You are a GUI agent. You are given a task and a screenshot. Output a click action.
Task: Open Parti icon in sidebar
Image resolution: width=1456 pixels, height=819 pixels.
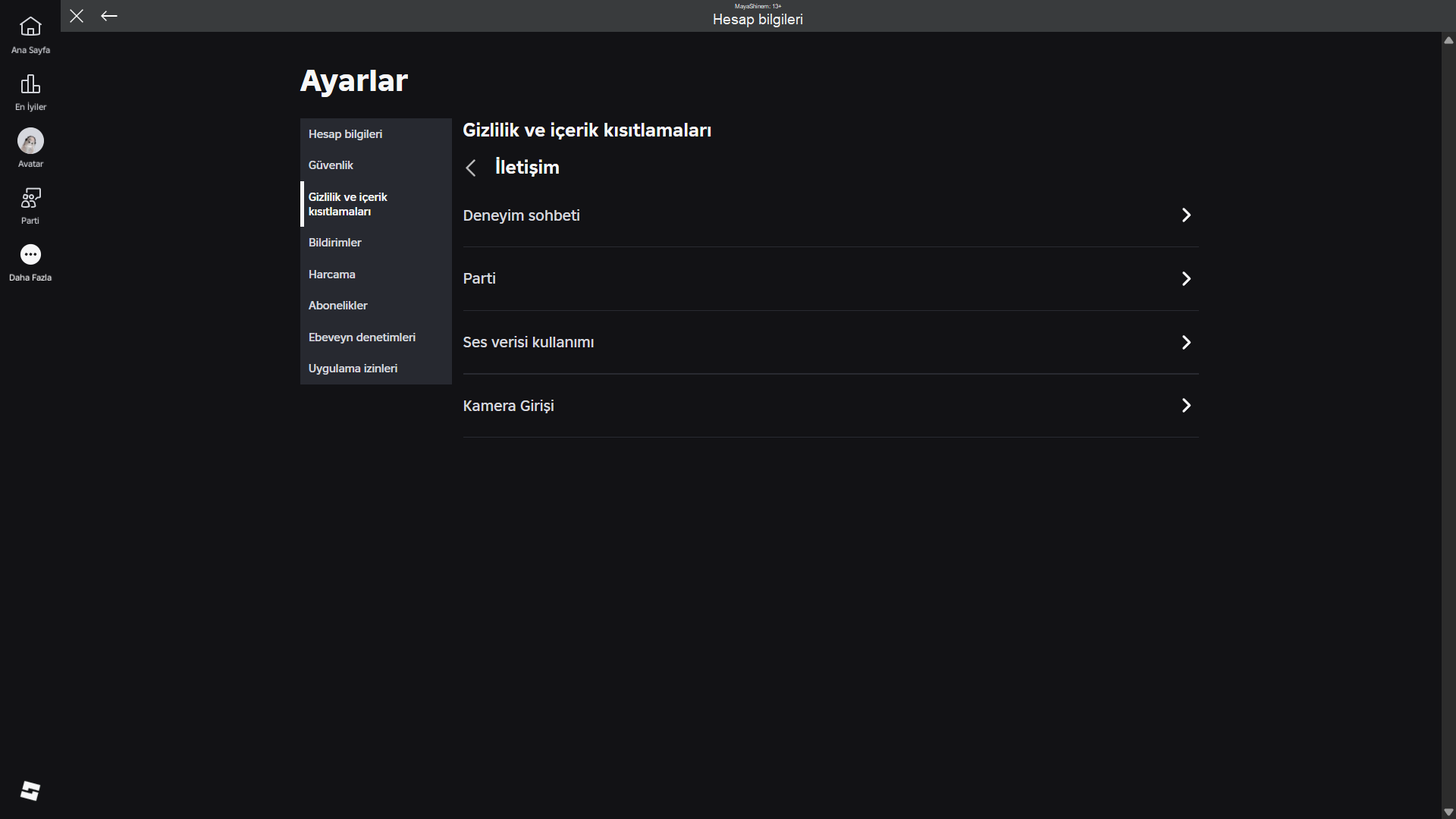click(30, 198)
